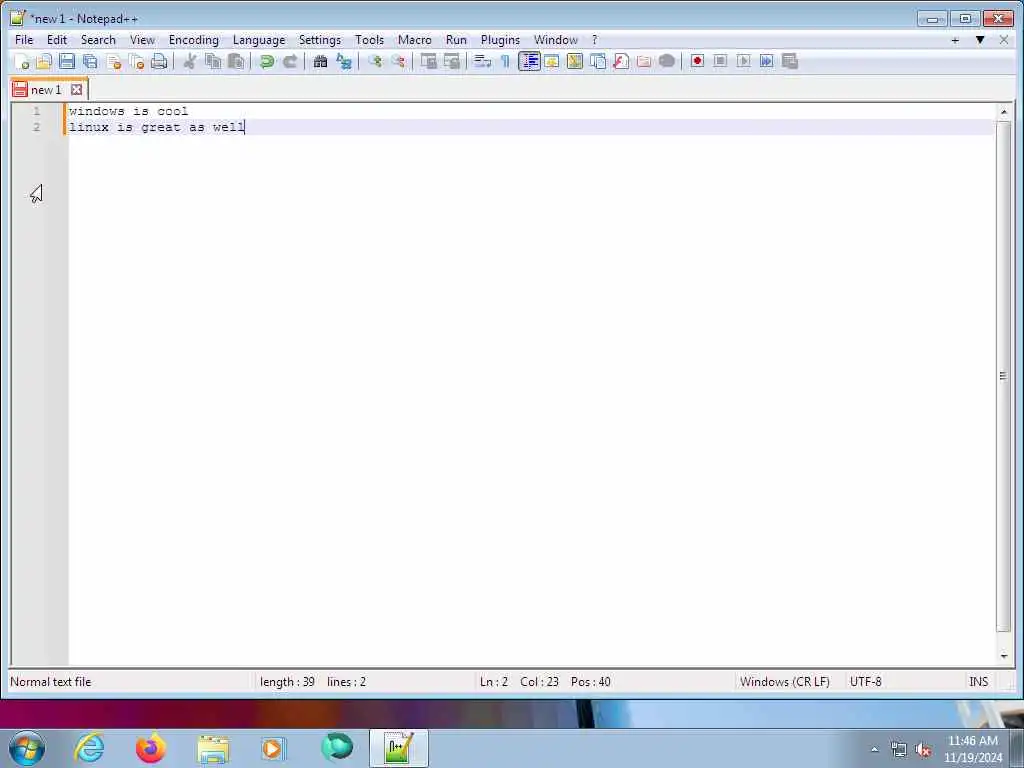Open the Encoding menu
The image size is (1024, 768).
tap(194, 40)
